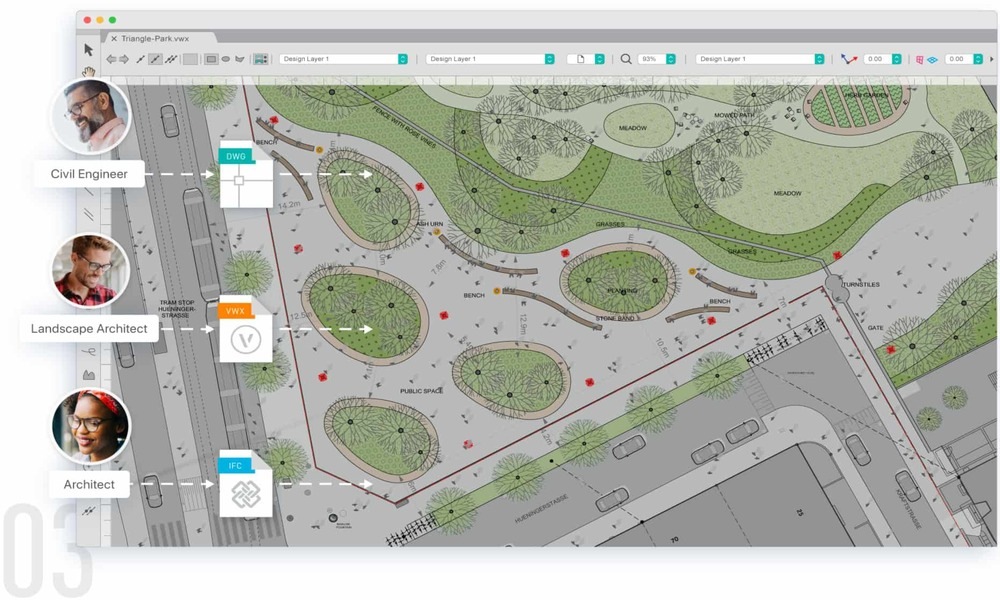Select the oval shape mode icon
The height and width of the screenshot is (600, 1000).
[x=225, y=59]
